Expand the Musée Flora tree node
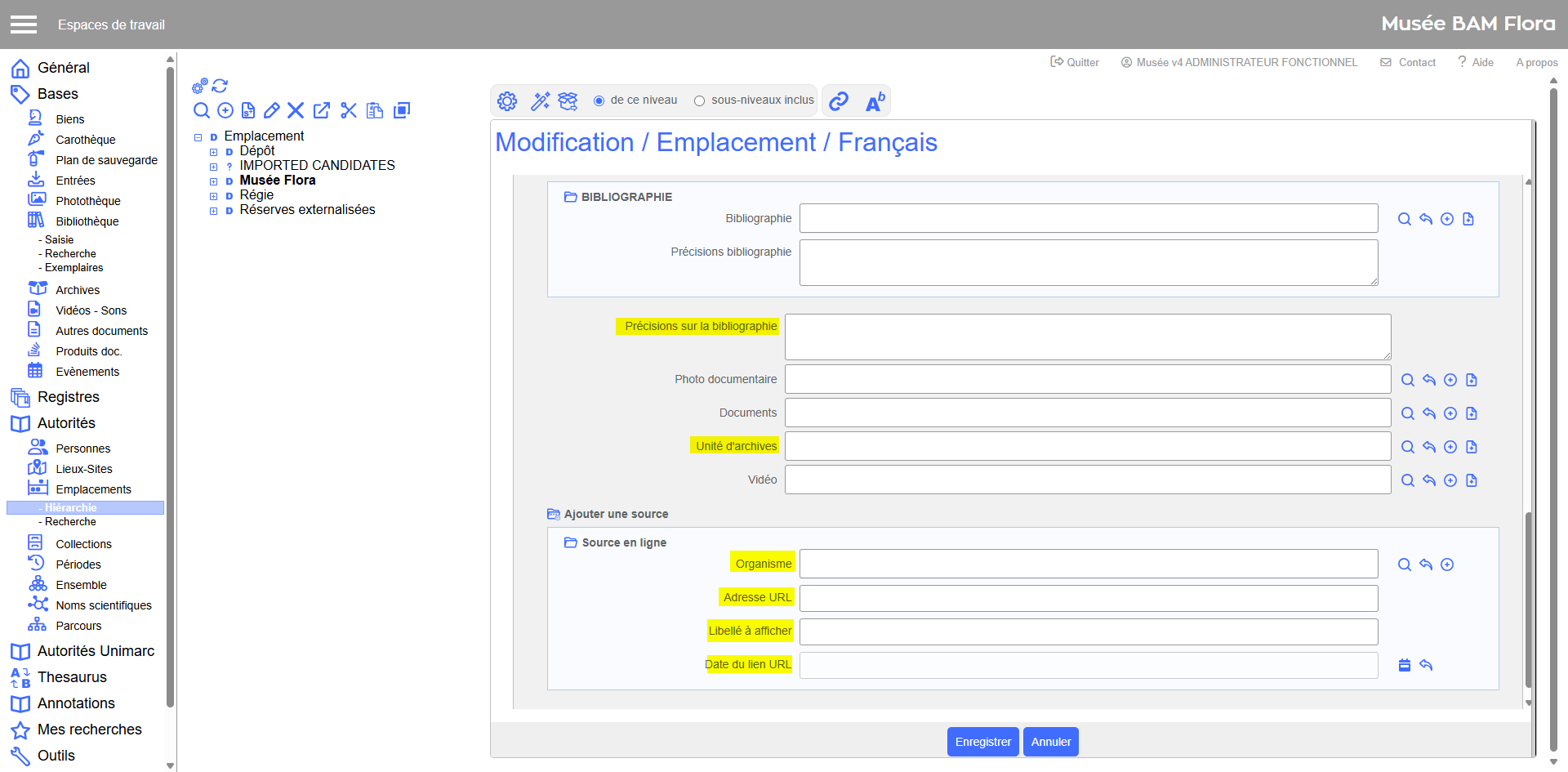Viewport: 1568px width, 772px height. 214,181
